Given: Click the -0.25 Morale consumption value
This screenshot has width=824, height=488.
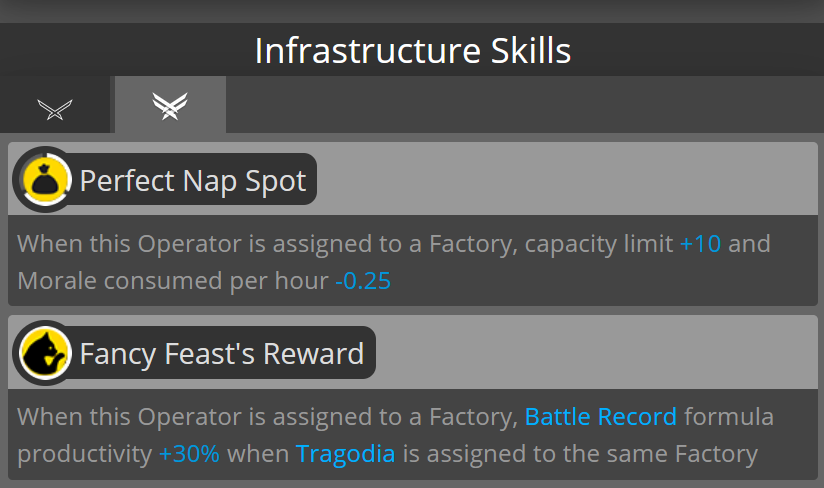Looking at the screenshot, I should click(x=362, y=281).
